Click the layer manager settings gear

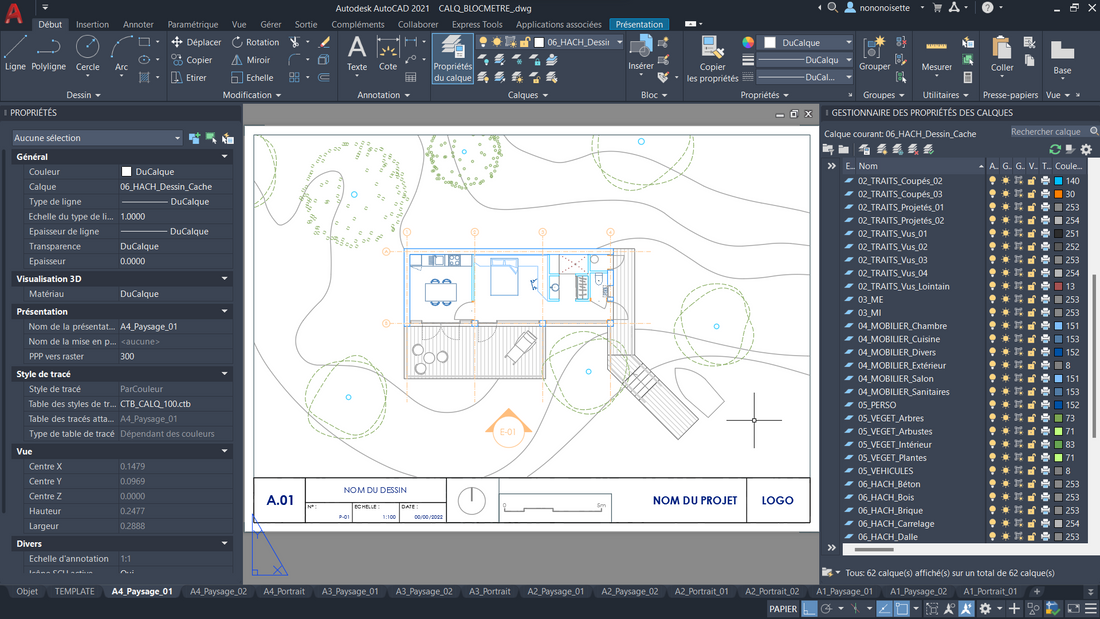tap(1086, 149)
